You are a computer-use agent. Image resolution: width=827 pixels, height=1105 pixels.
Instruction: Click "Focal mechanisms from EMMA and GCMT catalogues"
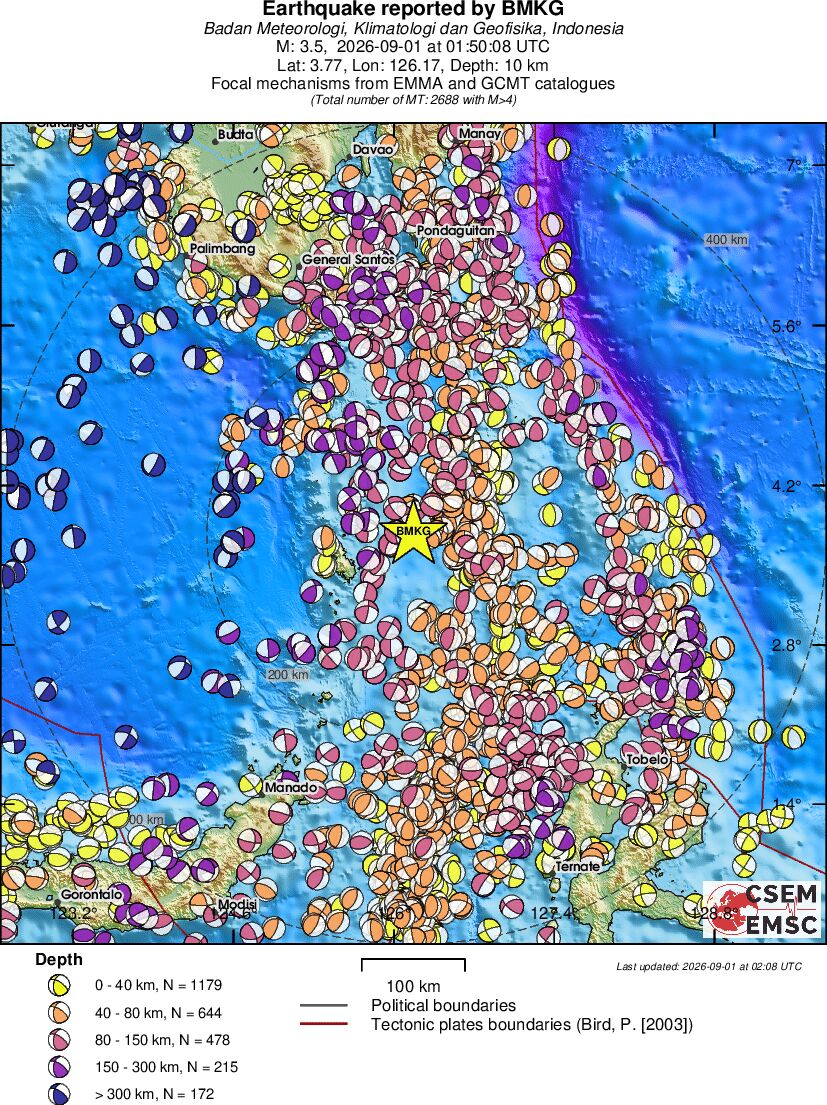[x=414, y=84]
